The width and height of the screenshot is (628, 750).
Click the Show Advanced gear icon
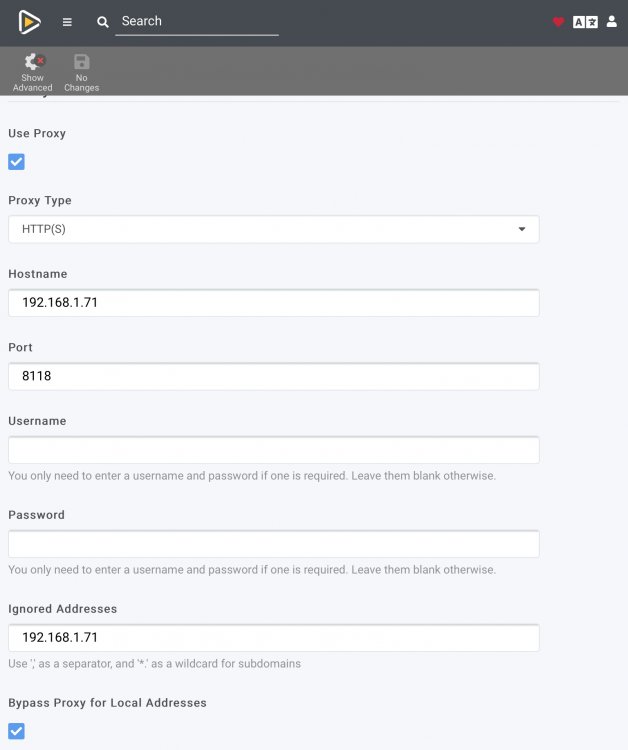tap(34, 62)
